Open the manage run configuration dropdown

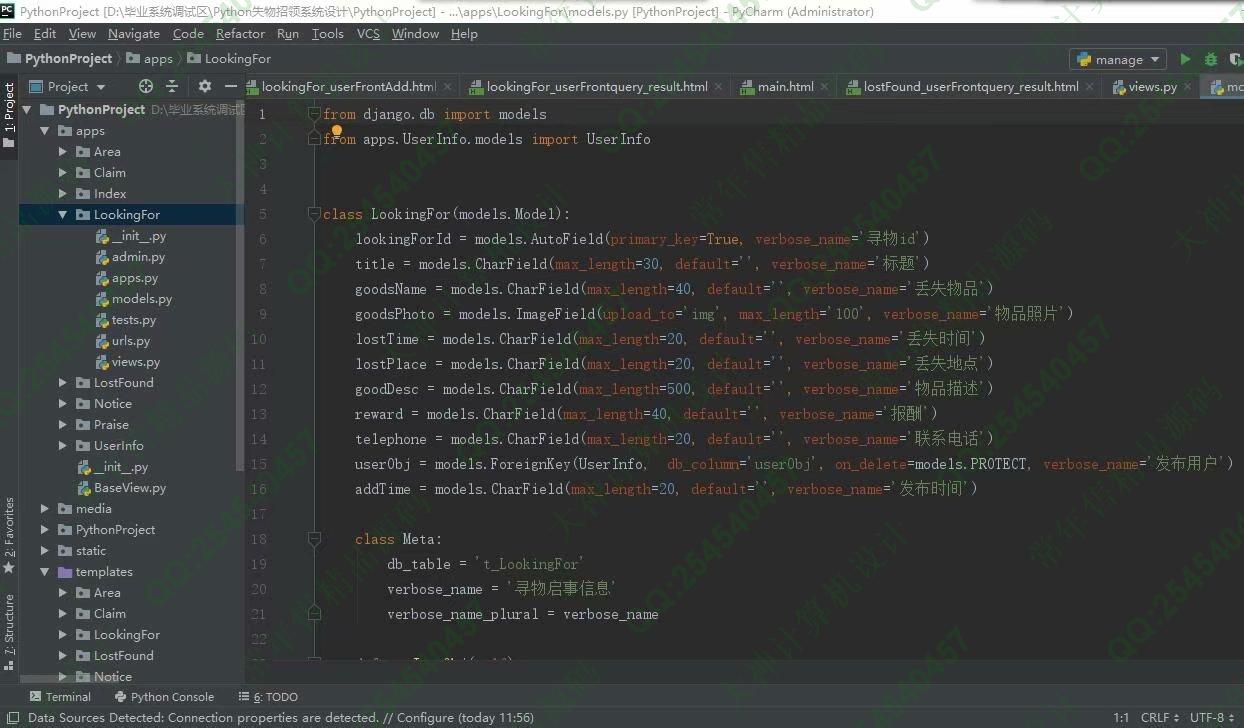pyautogui.click(x=1118, y=59)
